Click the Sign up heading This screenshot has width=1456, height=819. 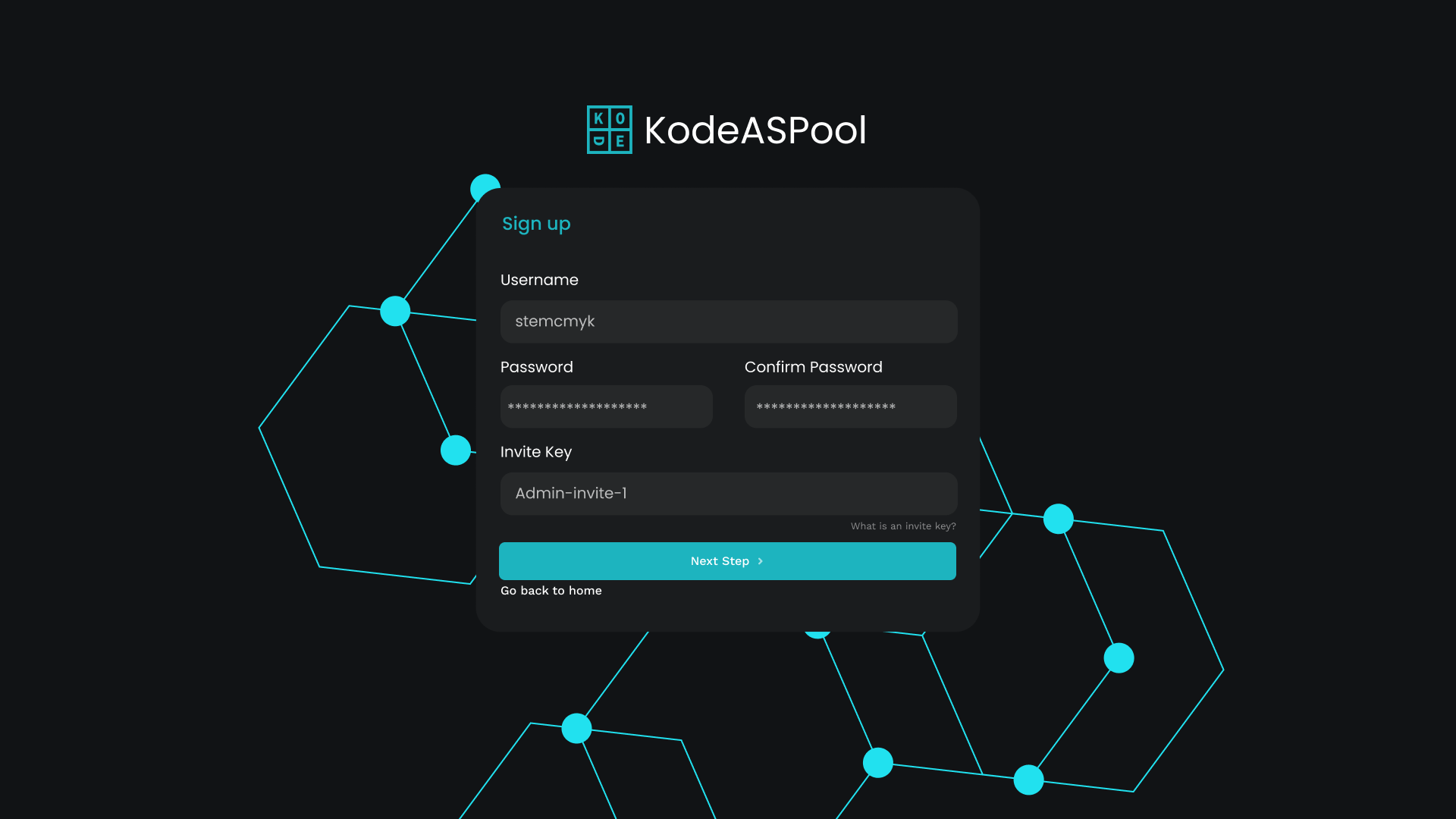click(535, 224)
